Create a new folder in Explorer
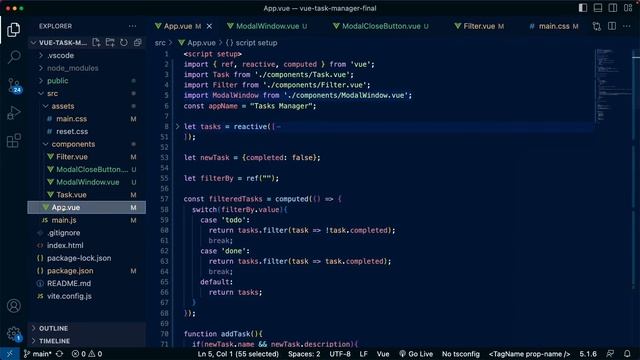 (x=110, y=42)
